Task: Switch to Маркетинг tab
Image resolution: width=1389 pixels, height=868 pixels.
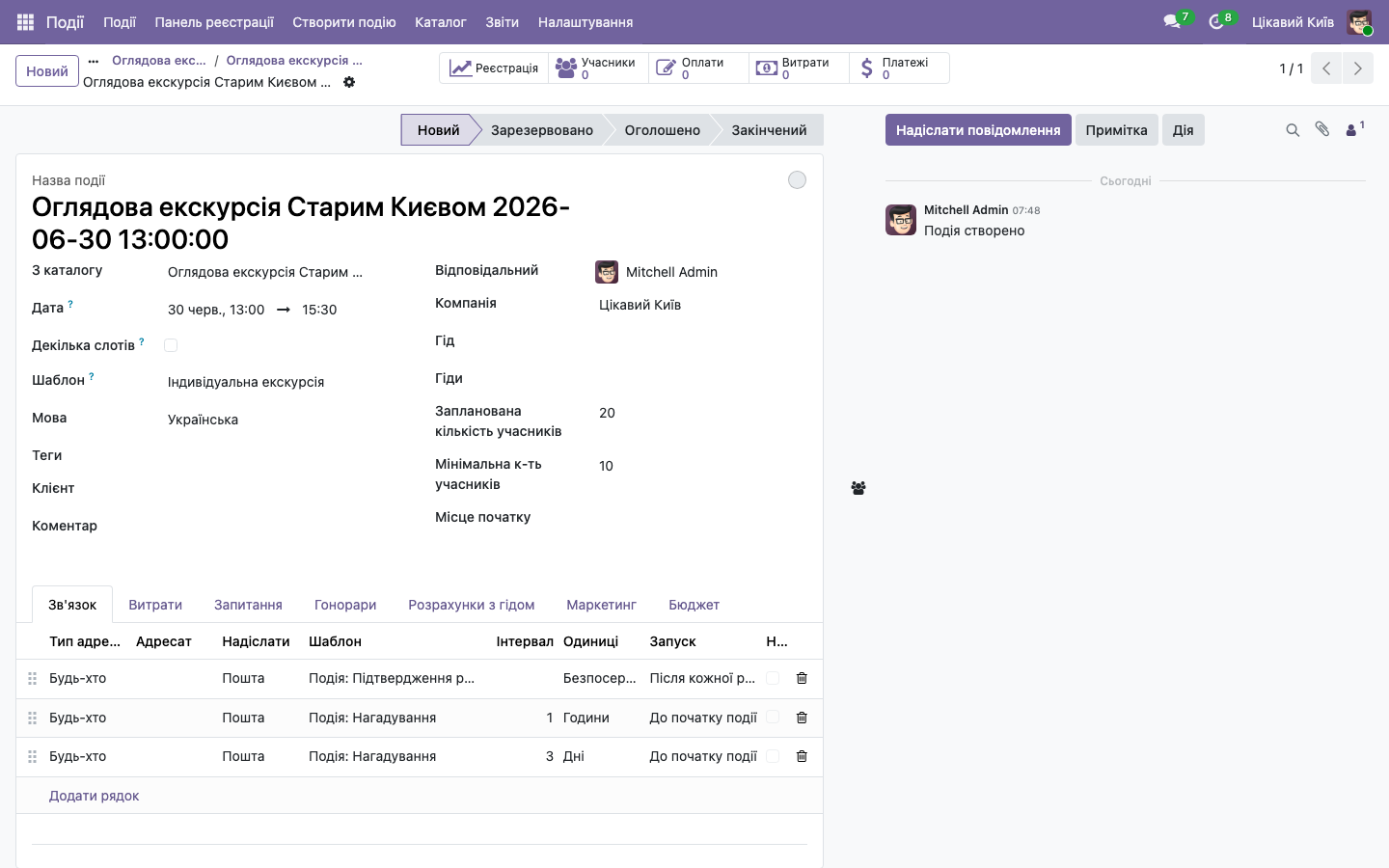Action: [x=602, y=605]
